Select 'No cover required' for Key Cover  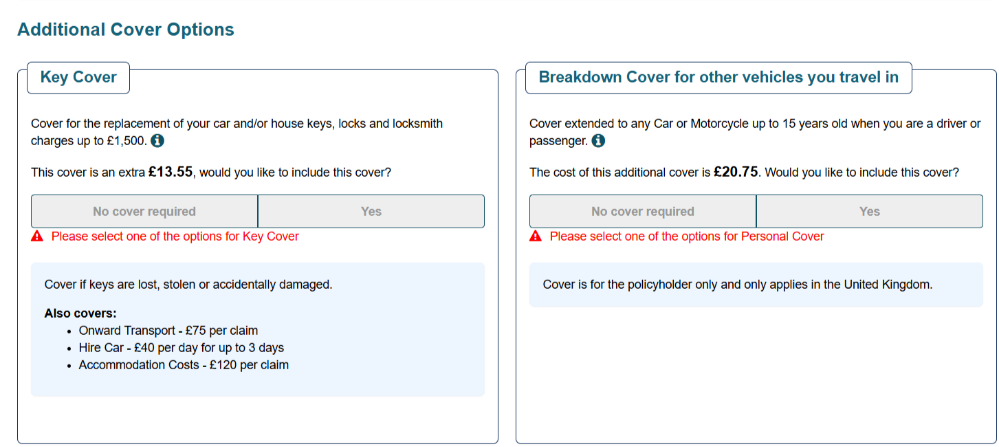(145, 211)
